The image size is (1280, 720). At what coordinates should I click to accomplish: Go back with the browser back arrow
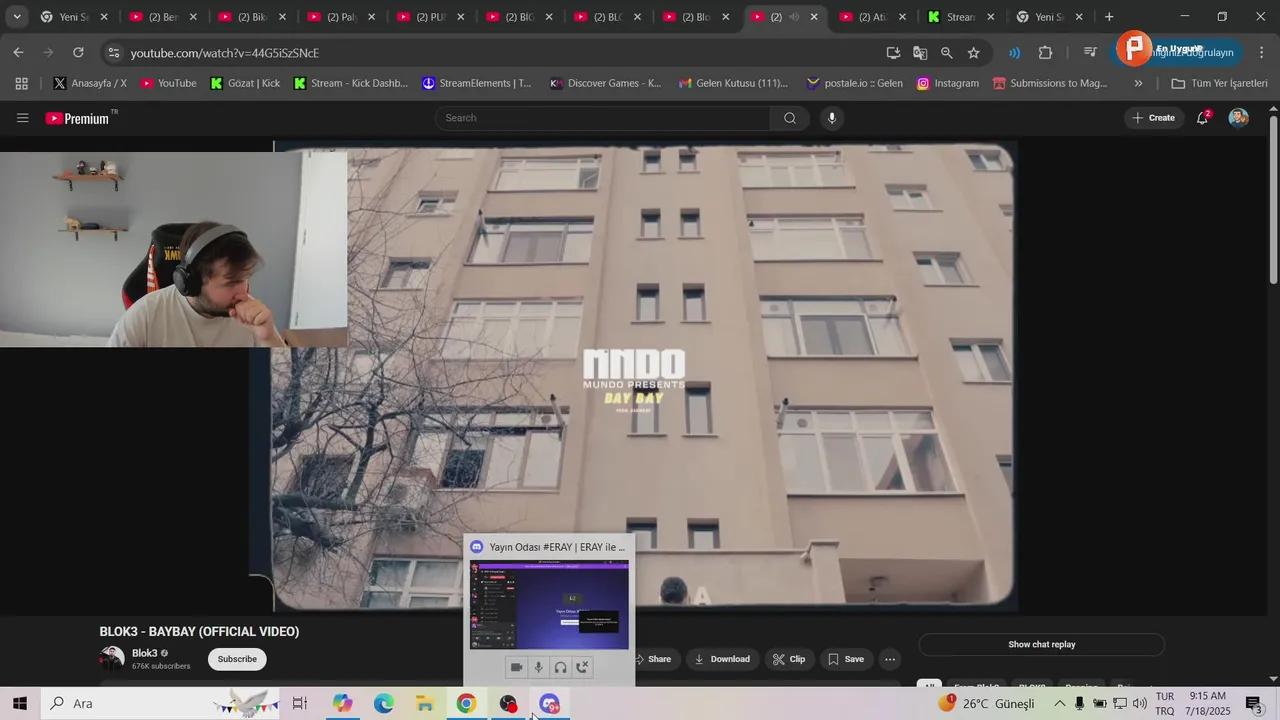(18, 52)
